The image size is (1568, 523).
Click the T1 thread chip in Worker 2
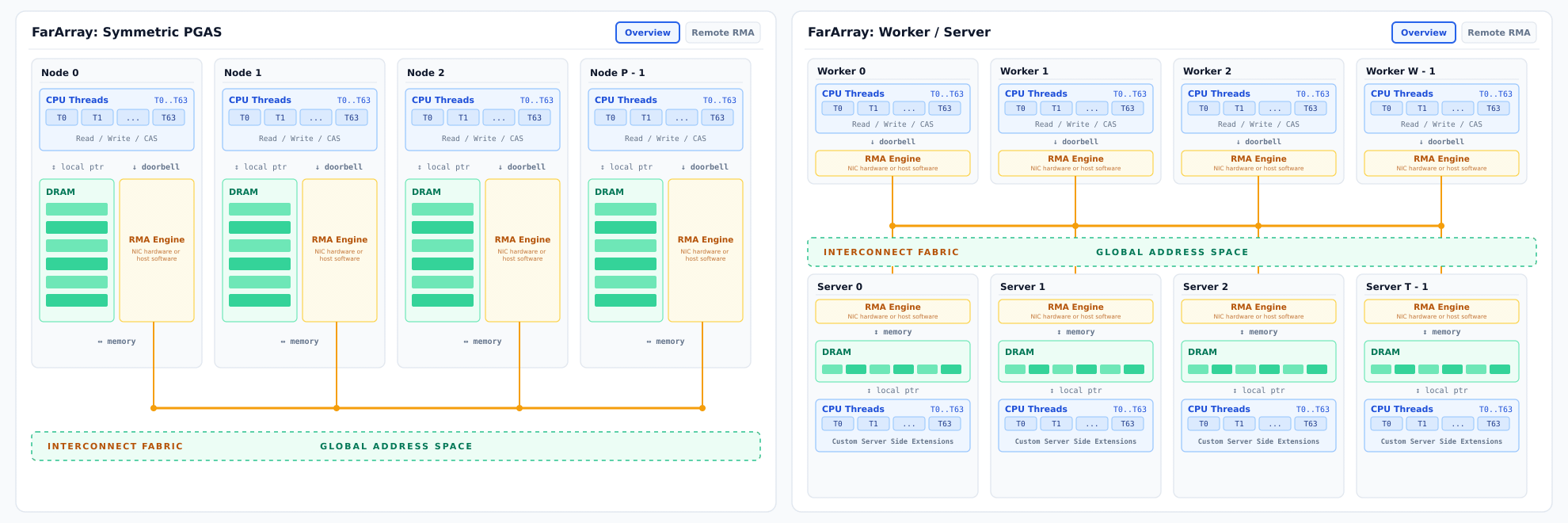point(1239,109)
